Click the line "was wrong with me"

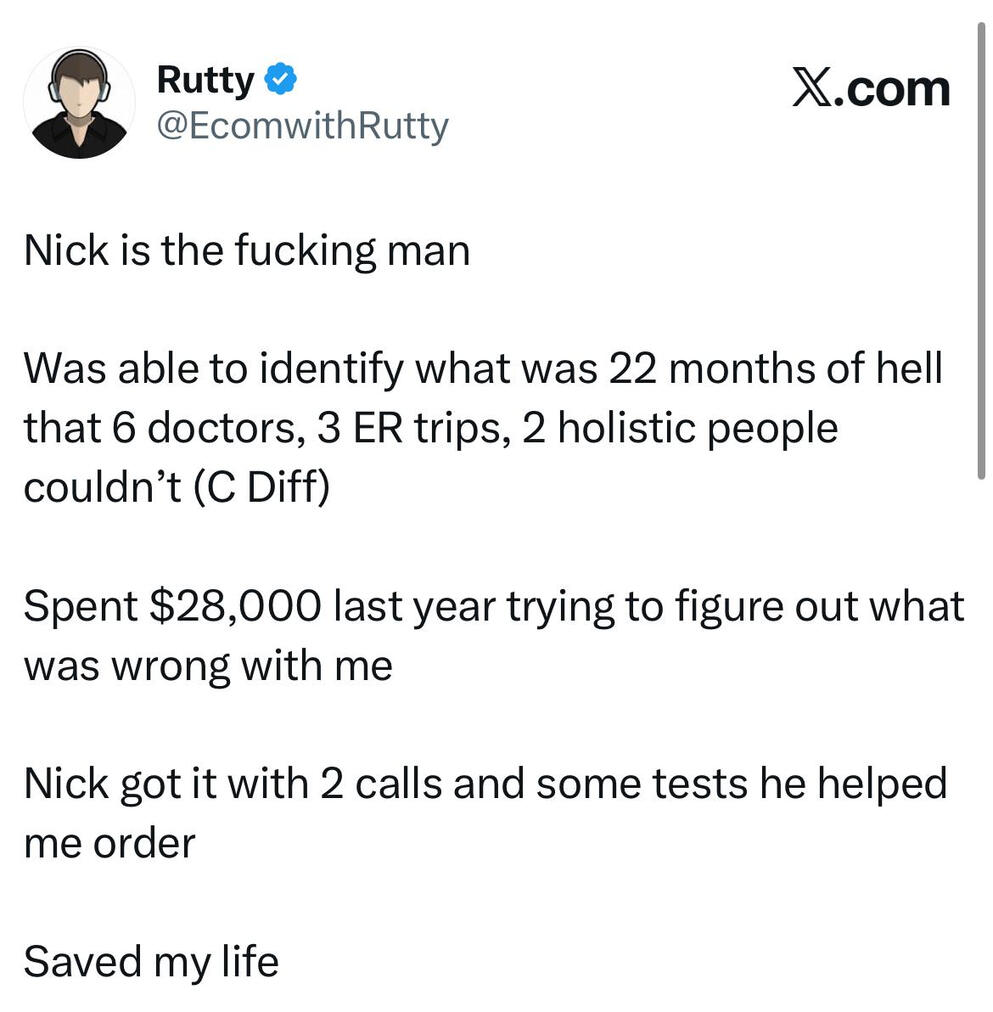[207, 665]
